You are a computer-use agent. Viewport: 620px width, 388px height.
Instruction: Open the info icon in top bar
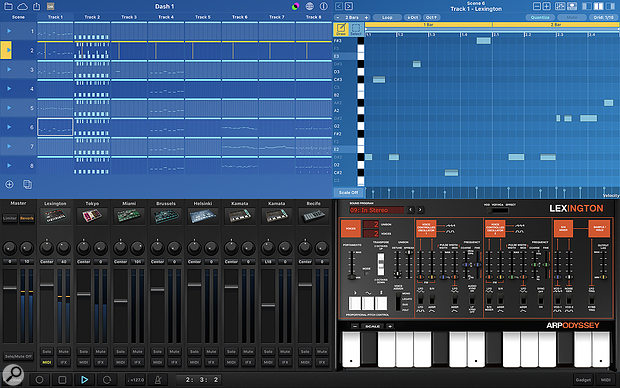point(324,6)
